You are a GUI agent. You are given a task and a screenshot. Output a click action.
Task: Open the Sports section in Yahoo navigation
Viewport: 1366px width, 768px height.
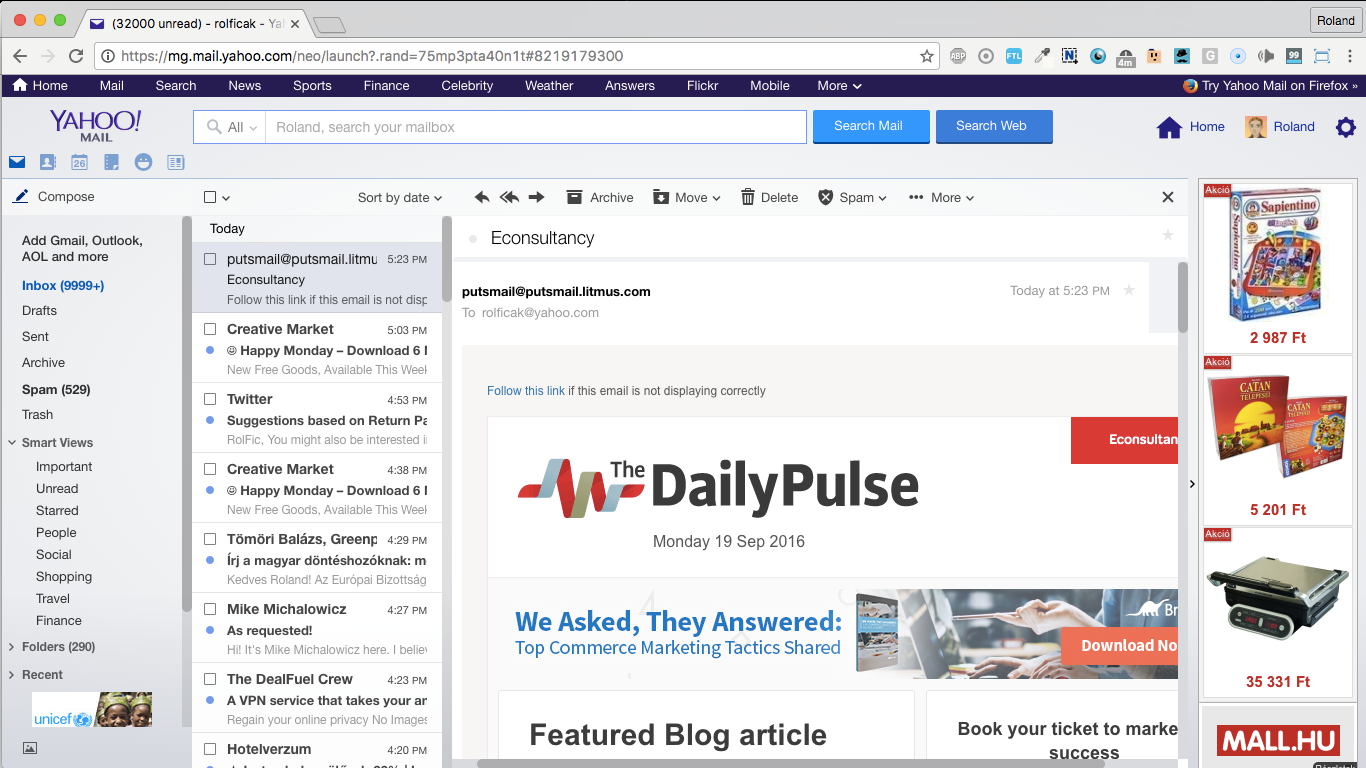pyautogui.click(x=311, y=86)
